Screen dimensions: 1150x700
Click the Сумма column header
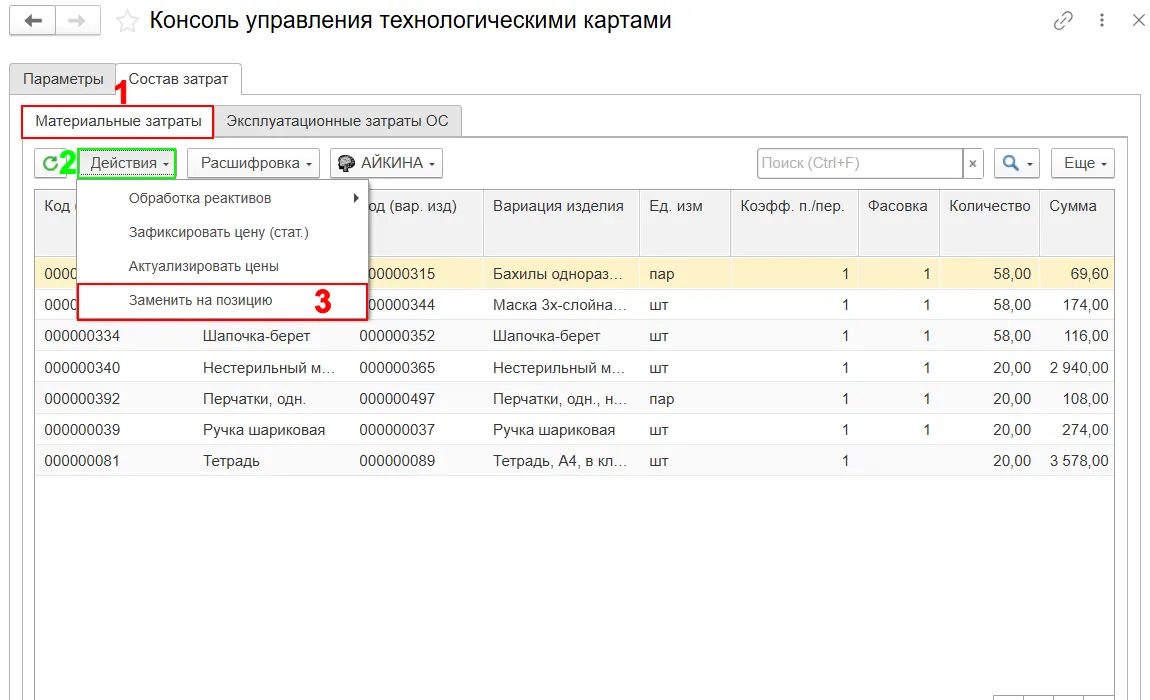click(1077, 223)
